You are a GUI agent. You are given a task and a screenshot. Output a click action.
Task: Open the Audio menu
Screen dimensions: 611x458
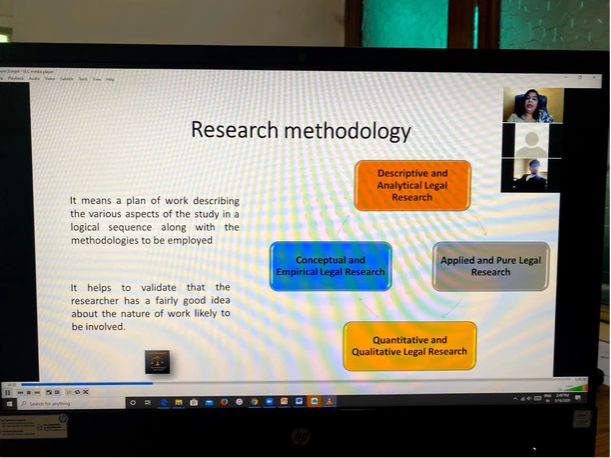[34, 78]
